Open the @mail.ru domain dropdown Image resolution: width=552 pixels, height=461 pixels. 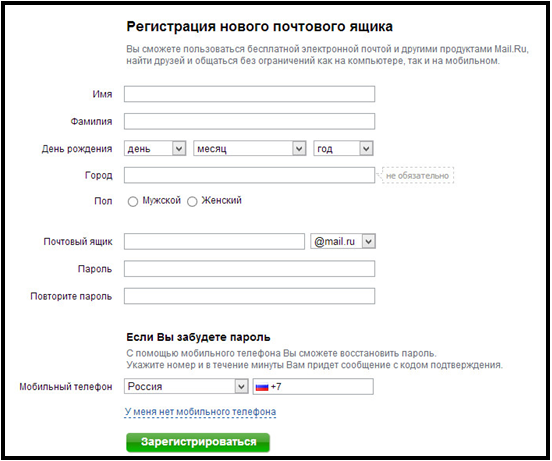tap(343, 241)
